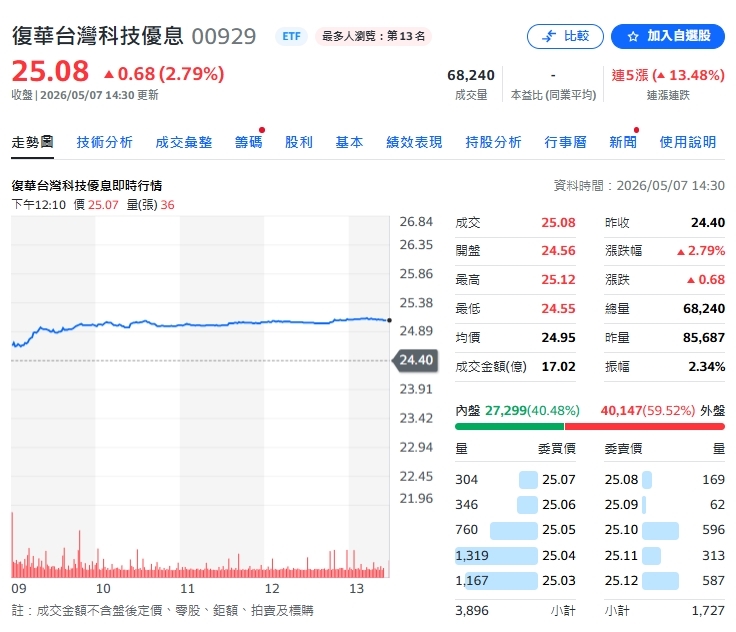Click the 內盤 green portion of ratio bar

click(x=509, y=426)
